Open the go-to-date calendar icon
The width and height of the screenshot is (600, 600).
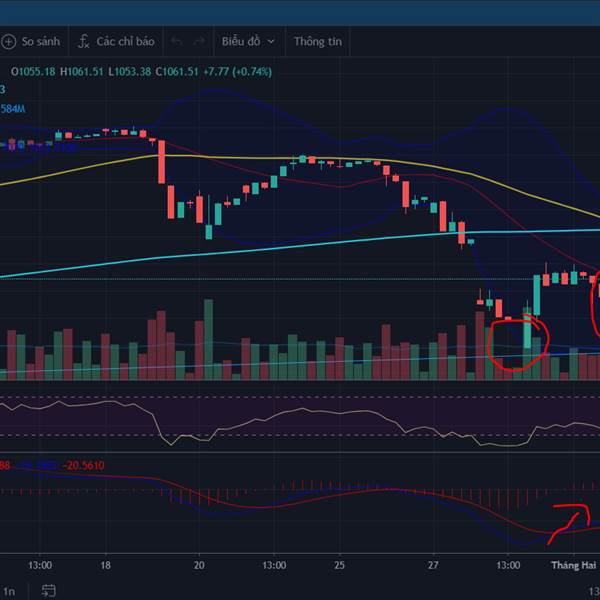pos(49,591)
